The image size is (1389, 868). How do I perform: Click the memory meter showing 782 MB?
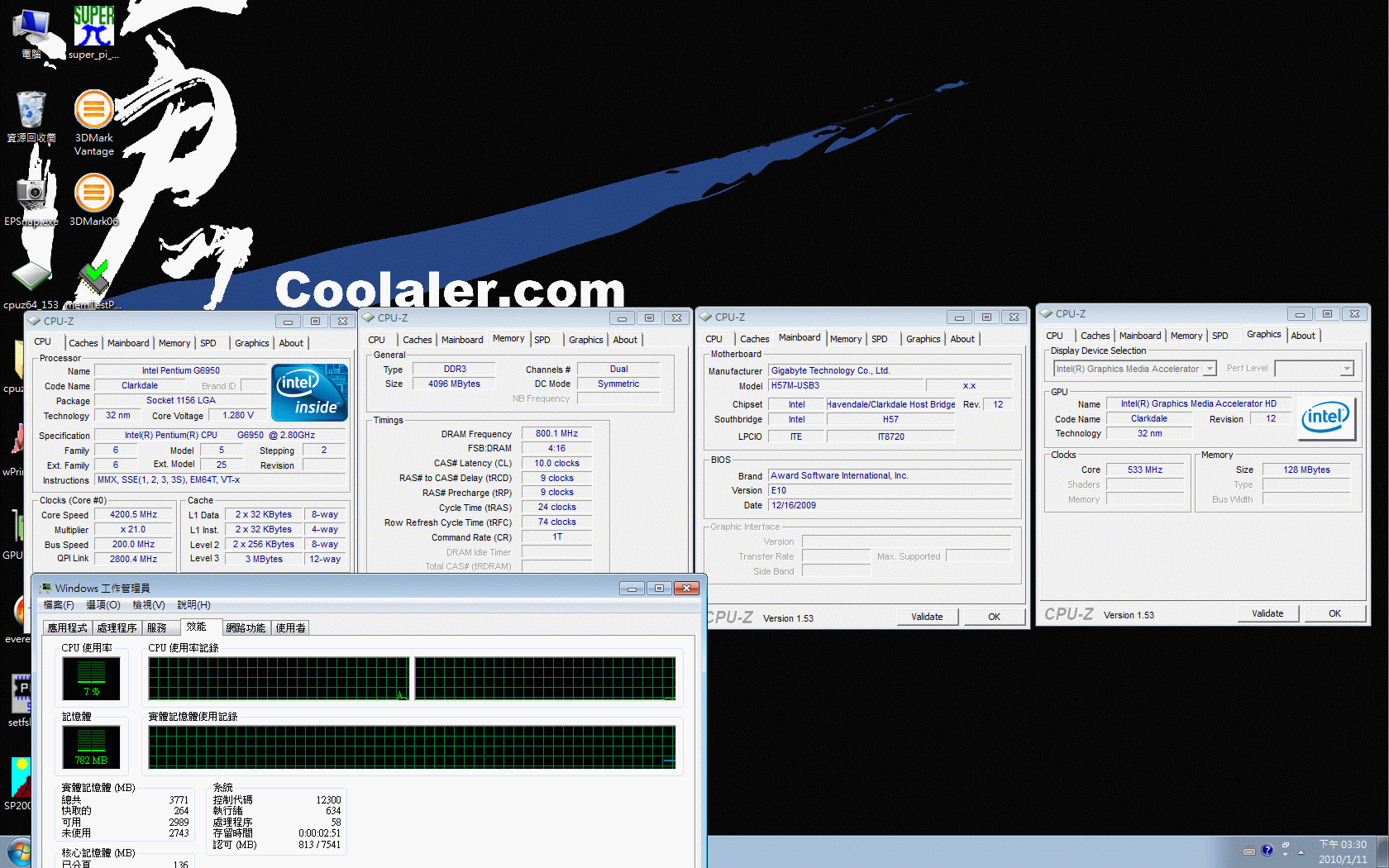tap(91, 747)
